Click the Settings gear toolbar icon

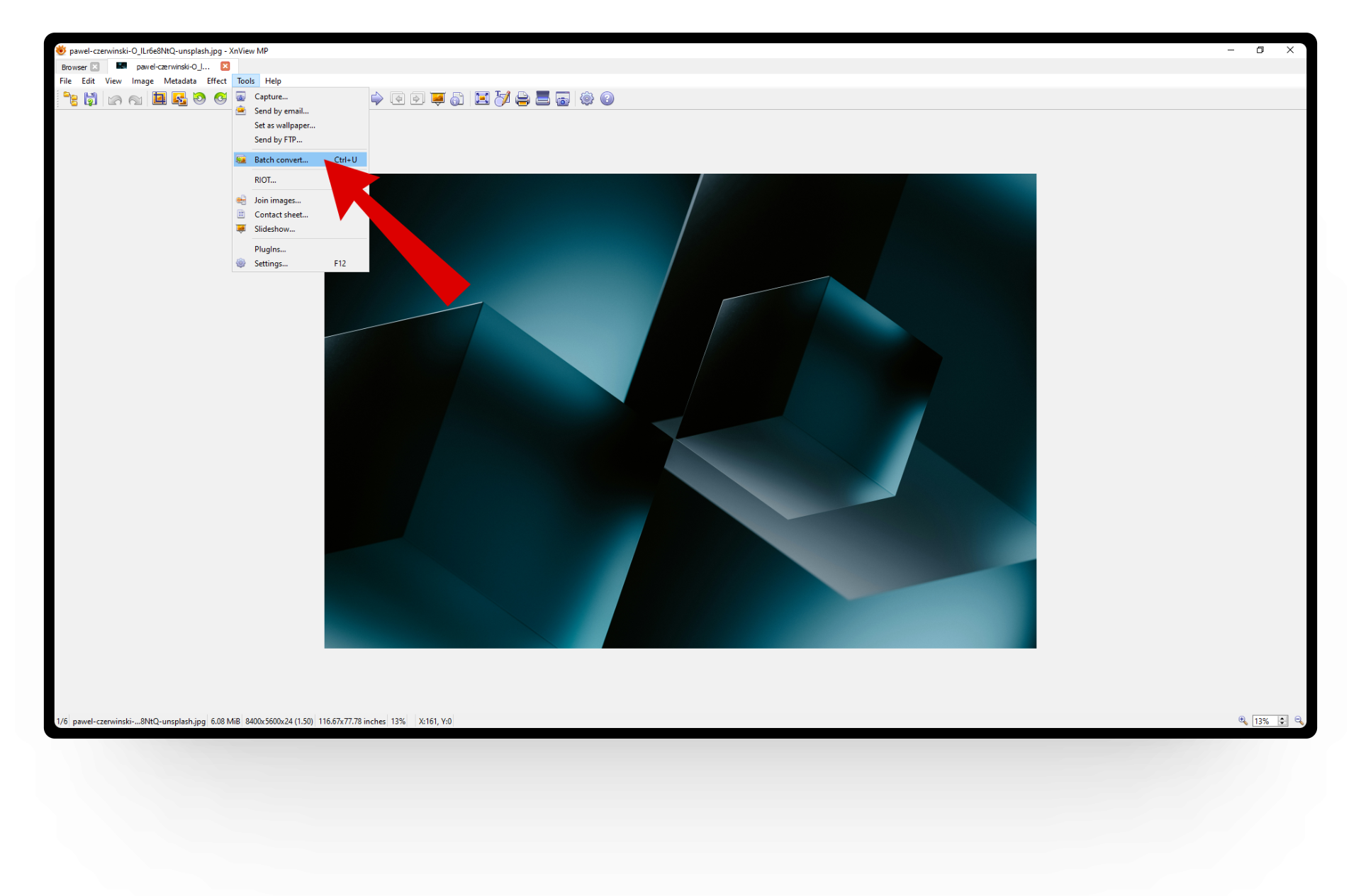coord(587,99)
